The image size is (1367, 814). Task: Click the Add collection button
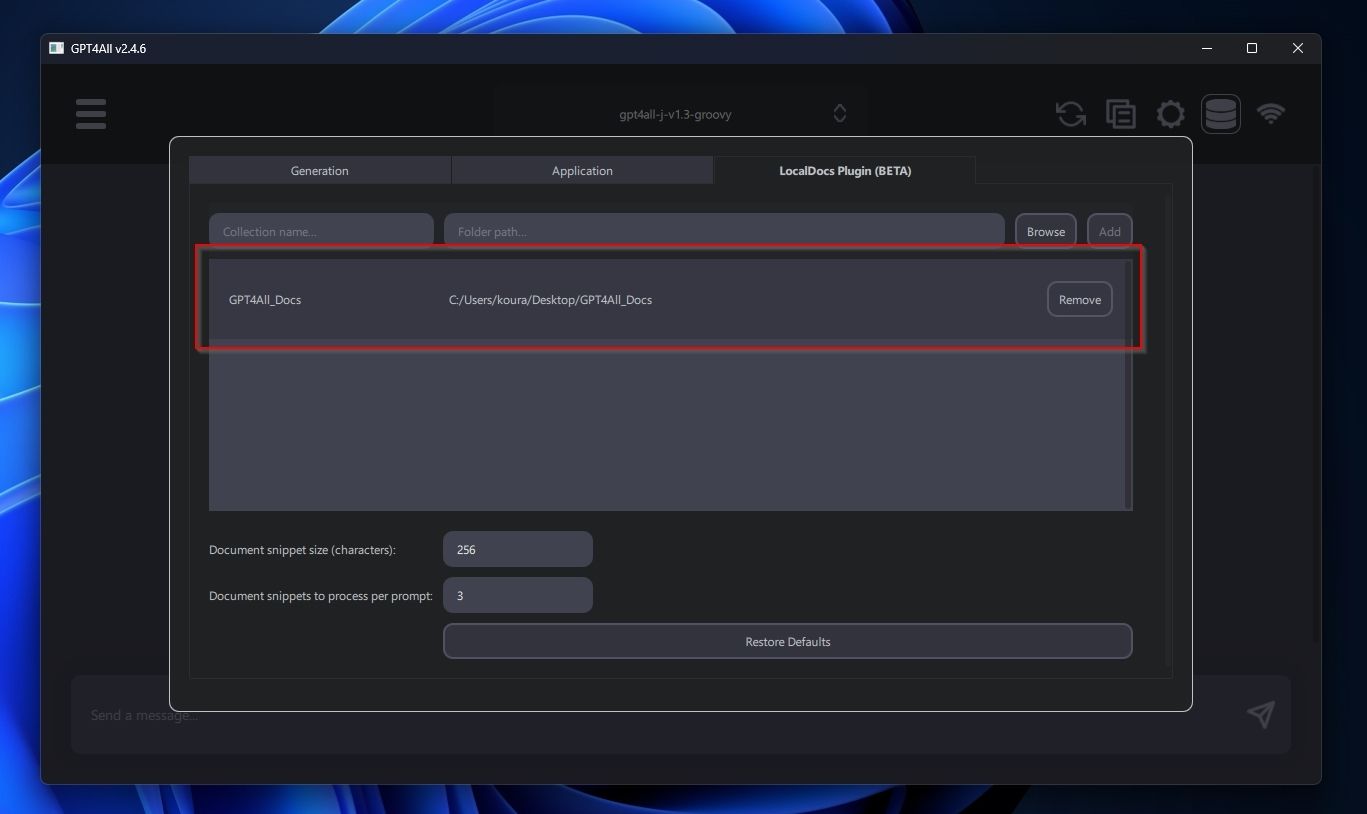[x=1109, y=231]
